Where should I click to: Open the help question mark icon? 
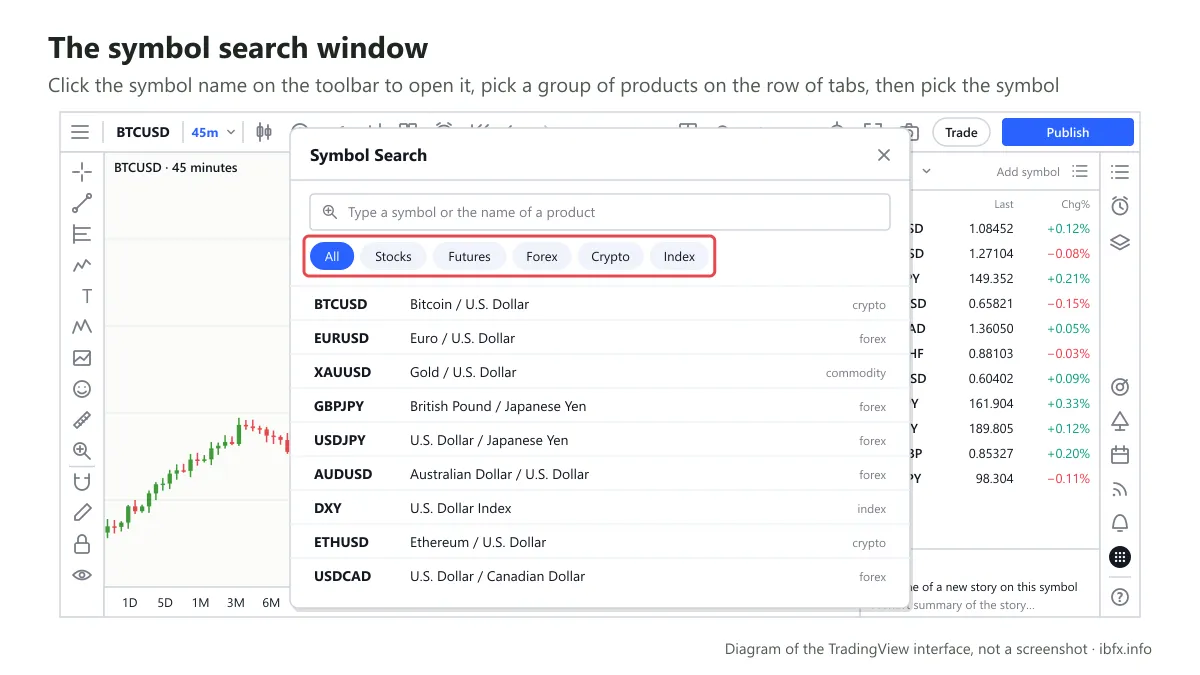1120,597
